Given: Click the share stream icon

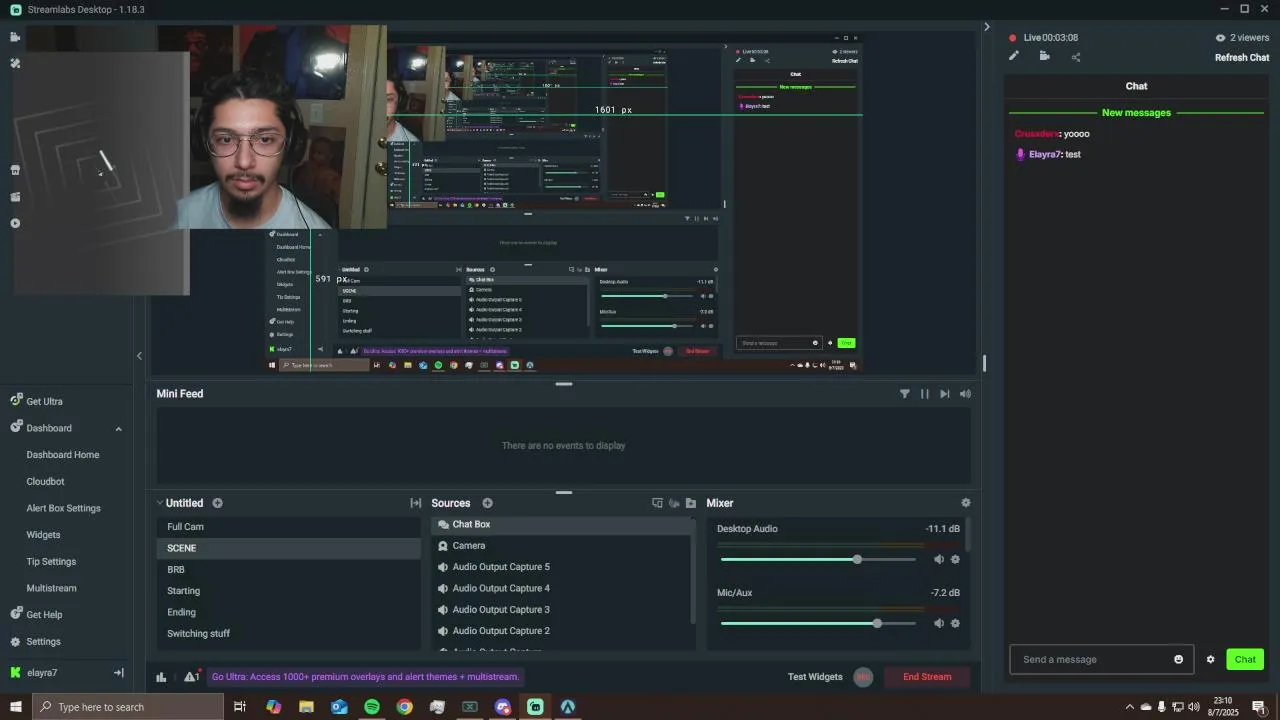Looking at the screenshot, I should [1076, 57].
